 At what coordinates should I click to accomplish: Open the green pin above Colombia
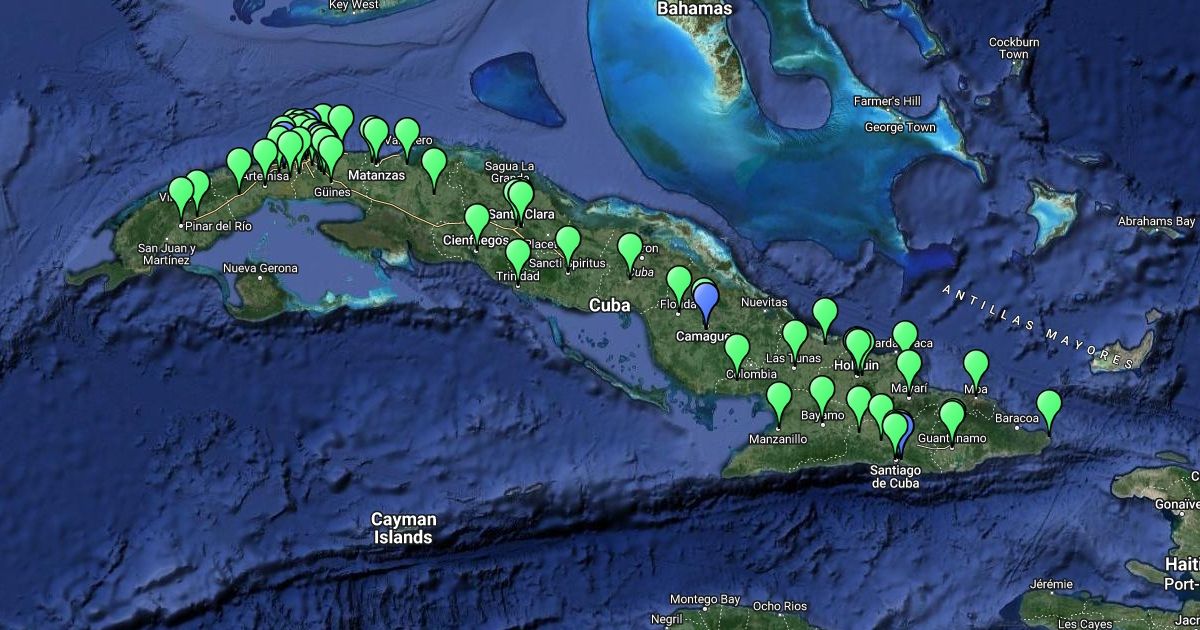pyautogui.click(x=737, y=350)
